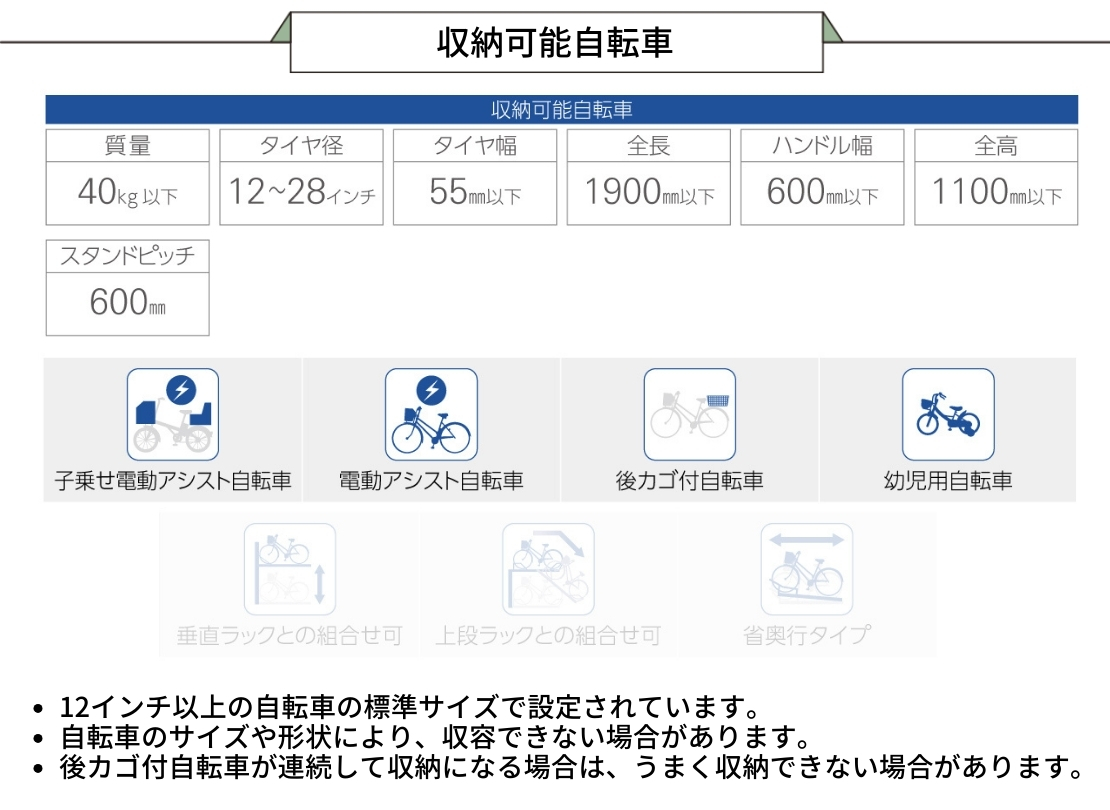This screenshot has width=1110, height=810.
Task: Select the 電動アシスト自転車 bicycle icon
Action: (x=431, y=414)
